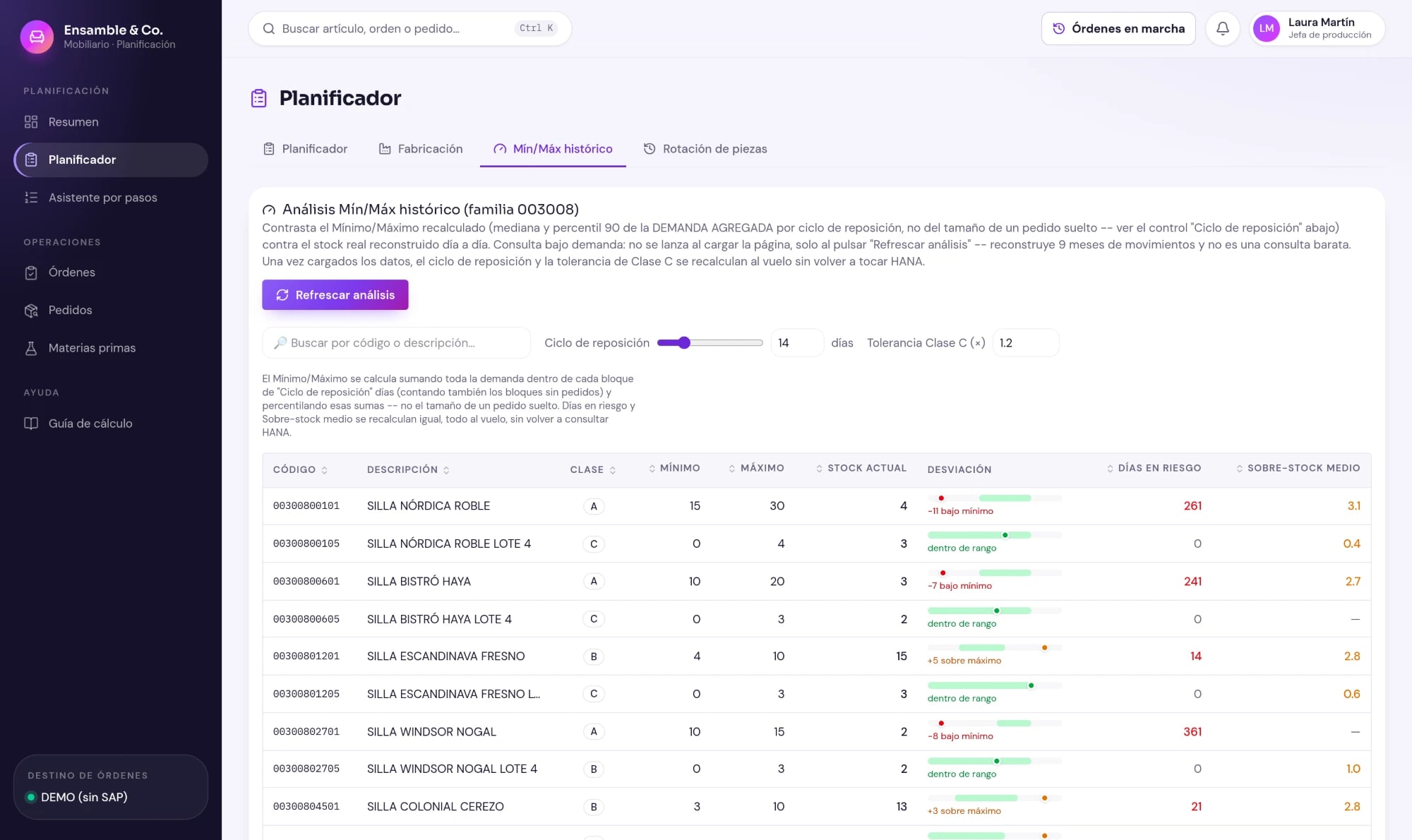Click the Materias primas flask icon

pyautogui.click(x=31, y=348)
